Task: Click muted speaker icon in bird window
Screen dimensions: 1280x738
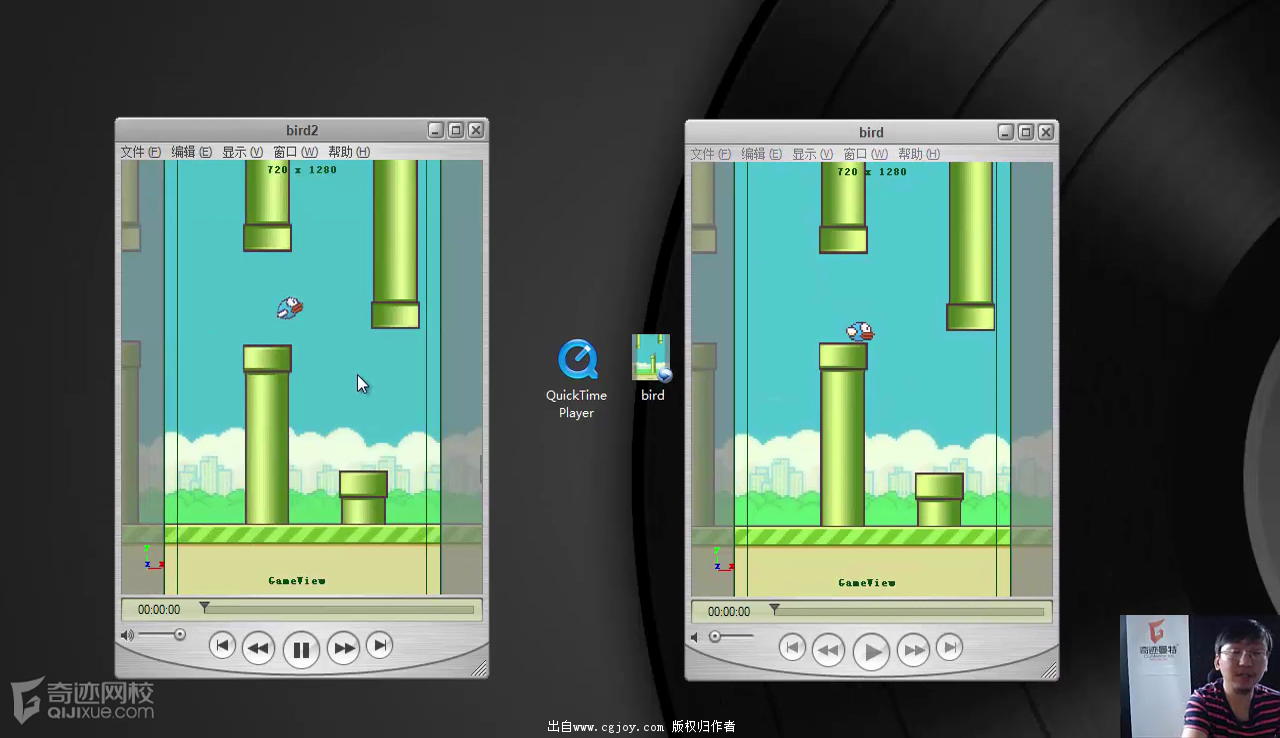Action: coord(695,637)
